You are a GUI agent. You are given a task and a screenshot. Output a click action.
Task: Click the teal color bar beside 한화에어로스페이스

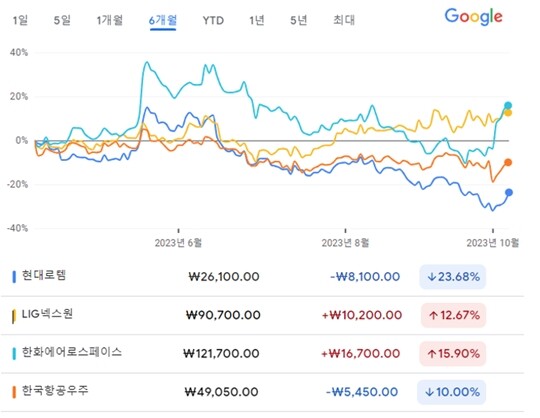click(x=14, y=354)
